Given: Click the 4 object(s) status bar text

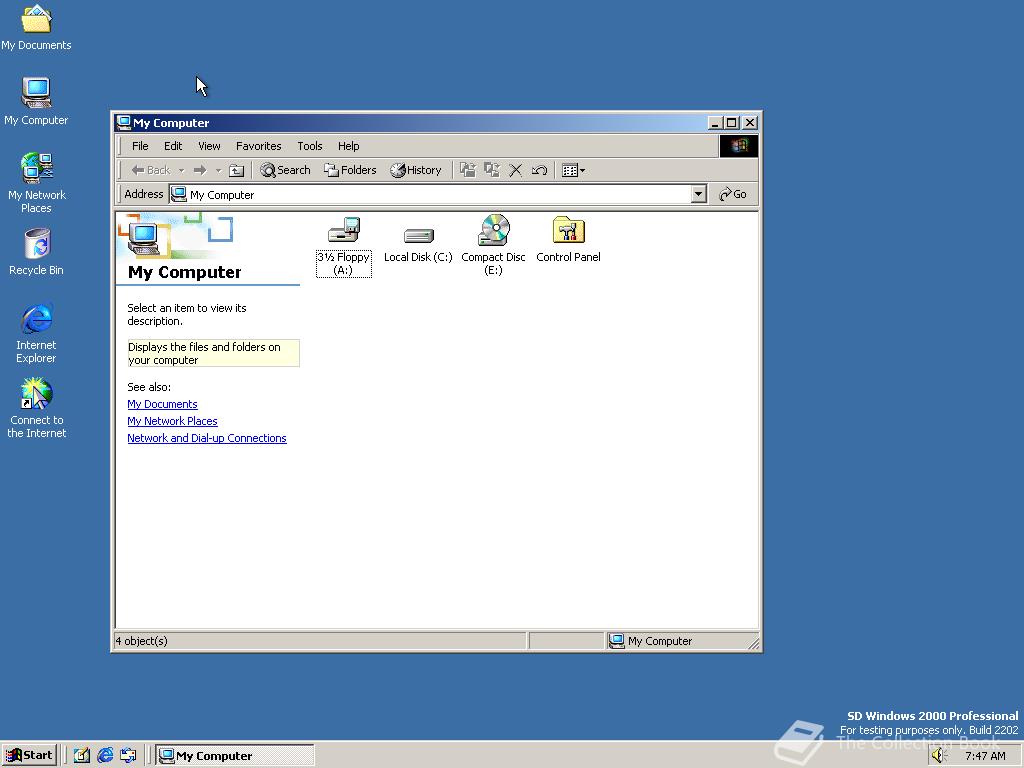Looking at the screenshot, I should 142,641.
